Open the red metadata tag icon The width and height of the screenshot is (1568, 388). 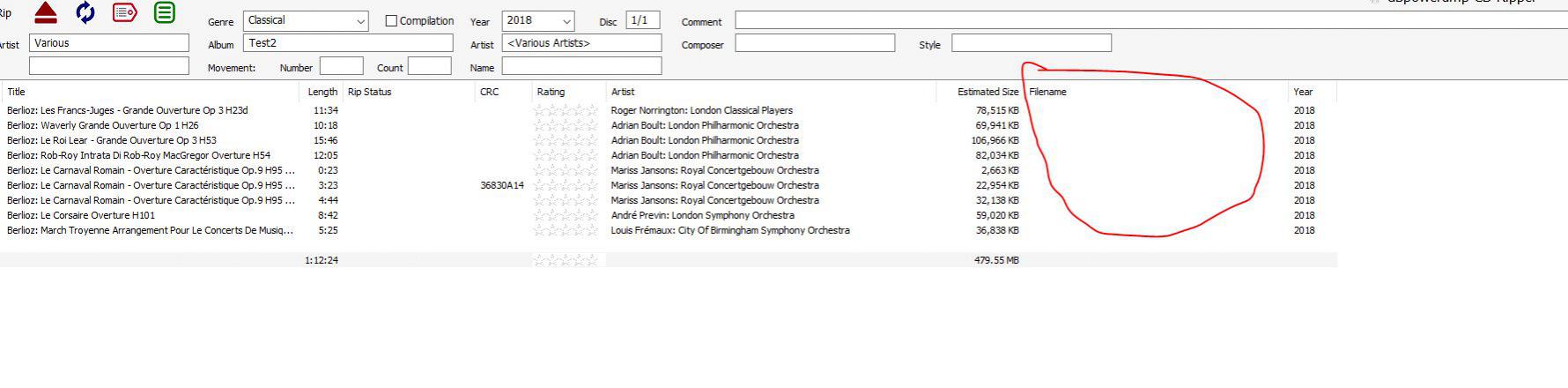pos(125,12)
